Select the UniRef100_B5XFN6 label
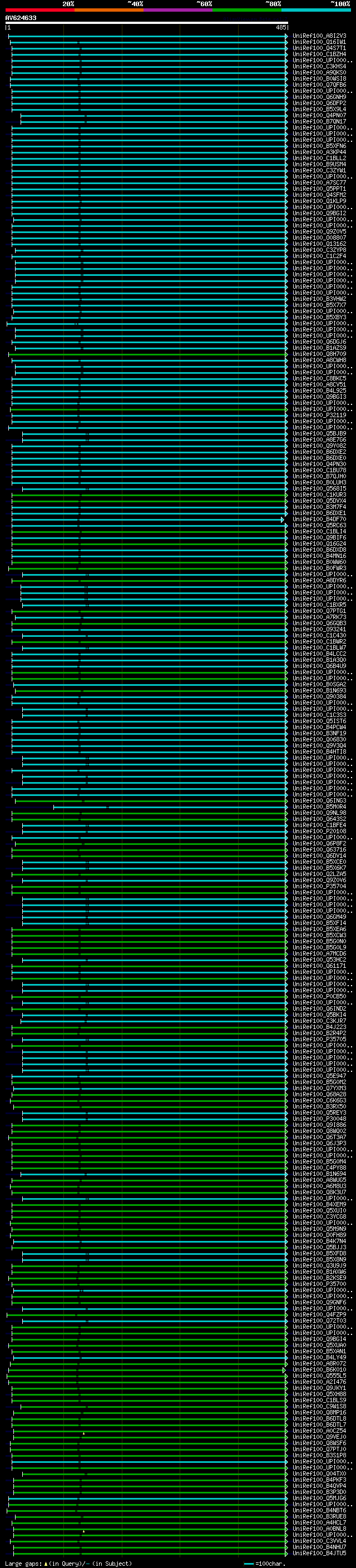 coord(319,146)
